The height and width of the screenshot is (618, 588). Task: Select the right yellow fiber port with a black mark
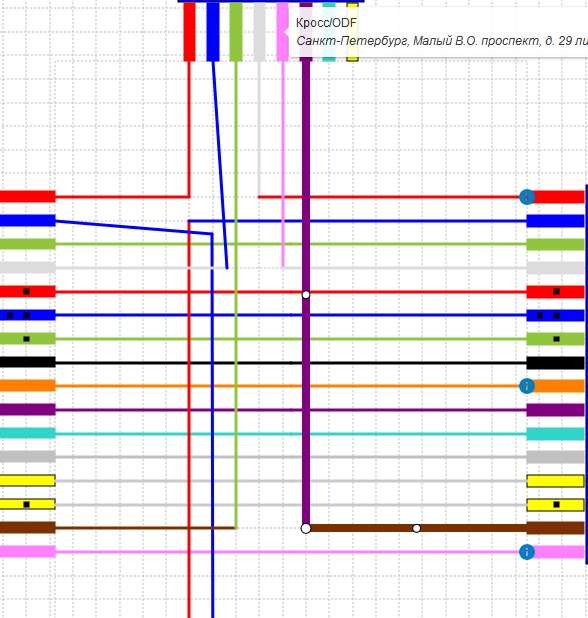(x=556, y=504)
